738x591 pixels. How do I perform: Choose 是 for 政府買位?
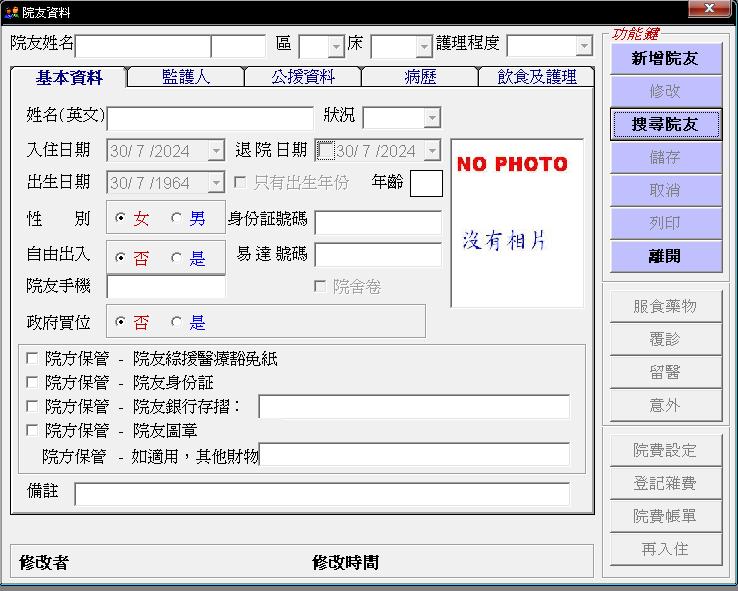[177, 322]
